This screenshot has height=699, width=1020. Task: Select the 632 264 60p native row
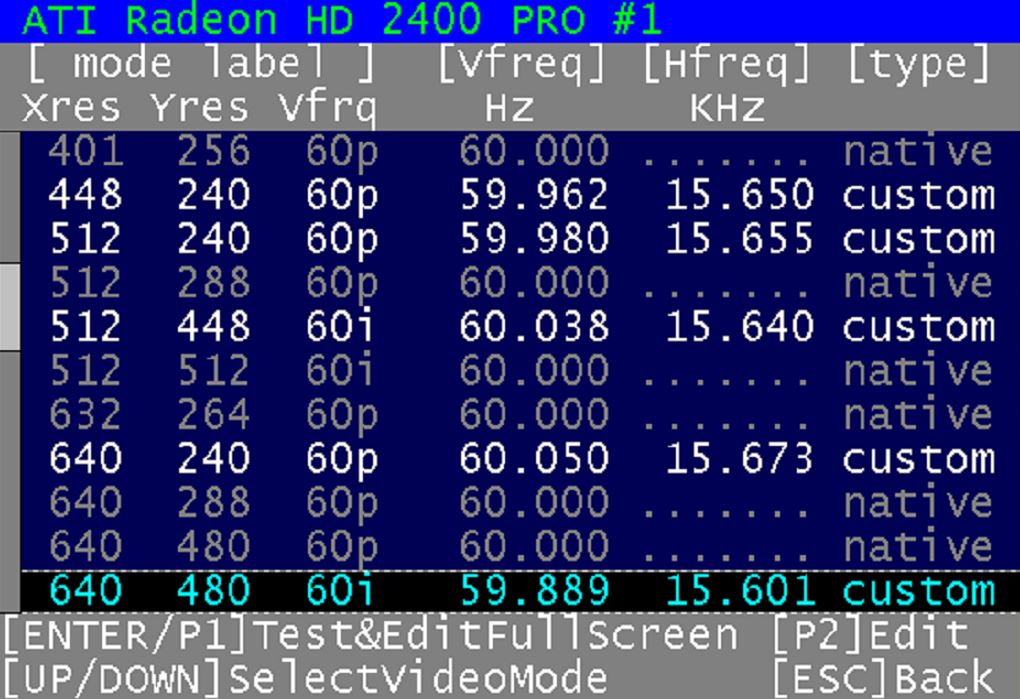(520, 414)
